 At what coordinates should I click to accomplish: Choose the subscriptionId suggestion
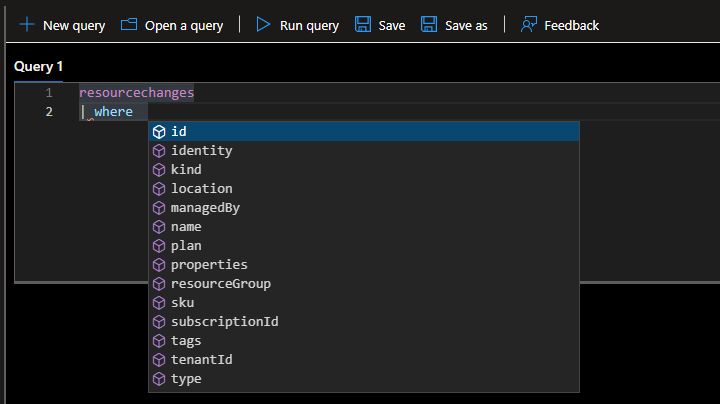click(x=224, y=322)
